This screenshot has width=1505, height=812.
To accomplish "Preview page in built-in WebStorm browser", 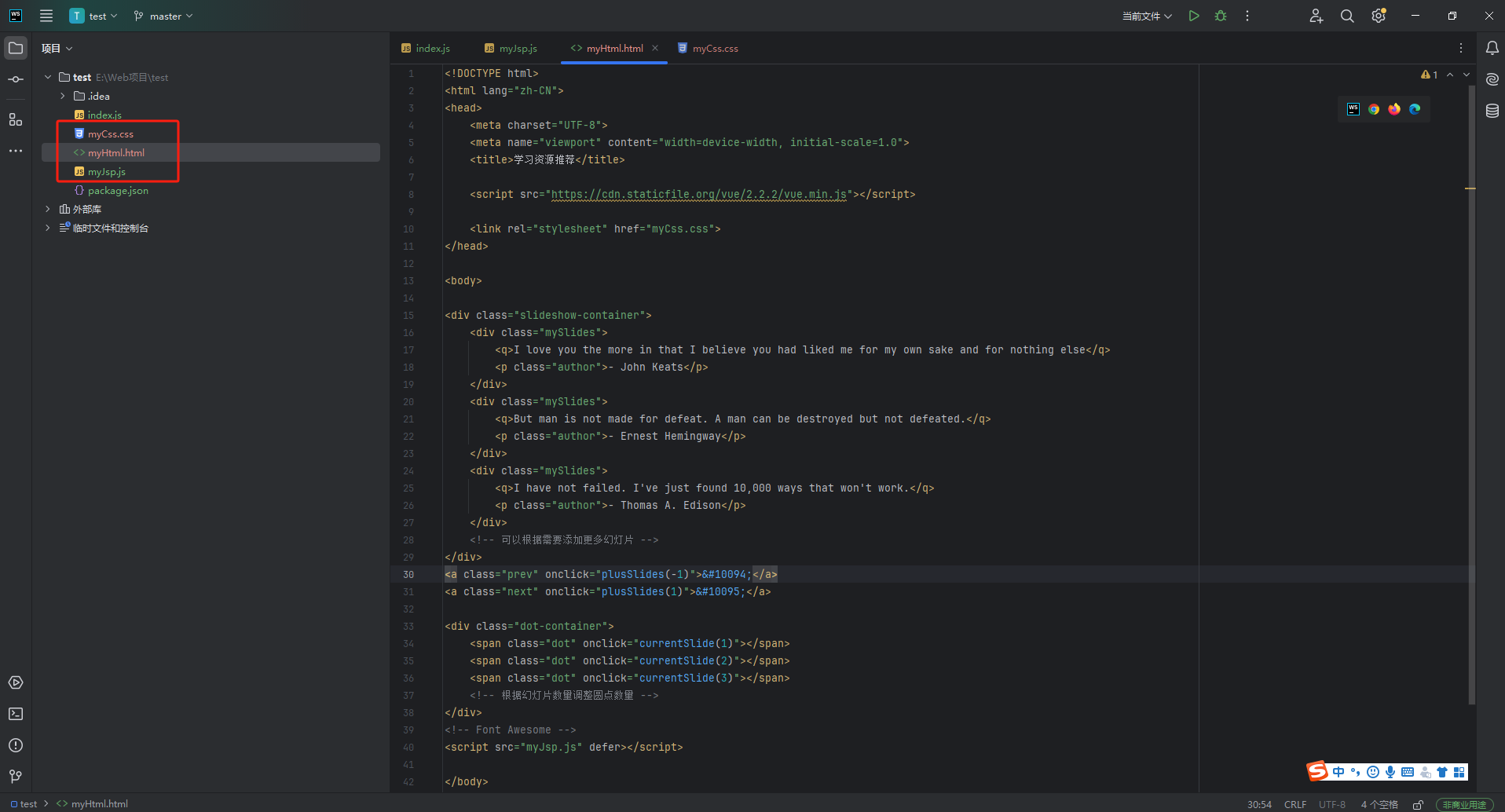I will (1353, 109).
